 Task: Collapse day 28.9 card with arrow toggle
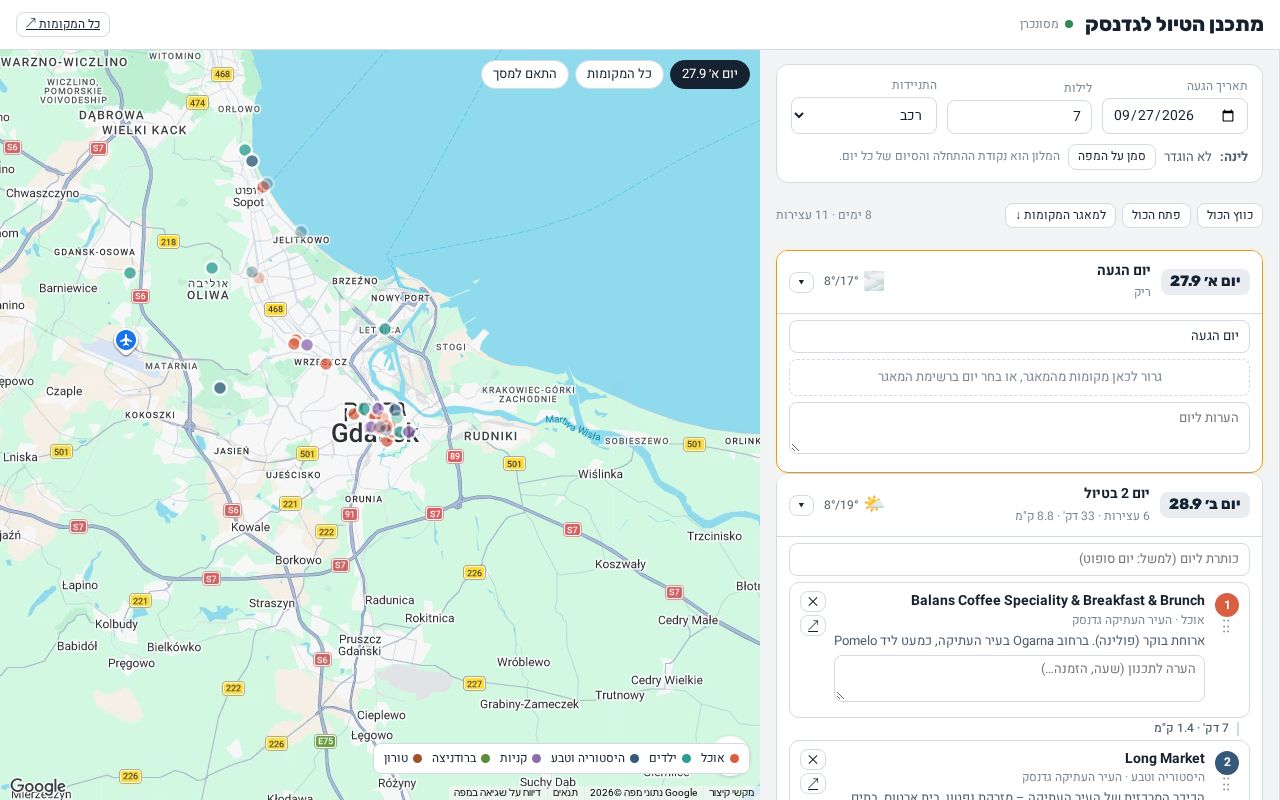(x=801, y=505)
